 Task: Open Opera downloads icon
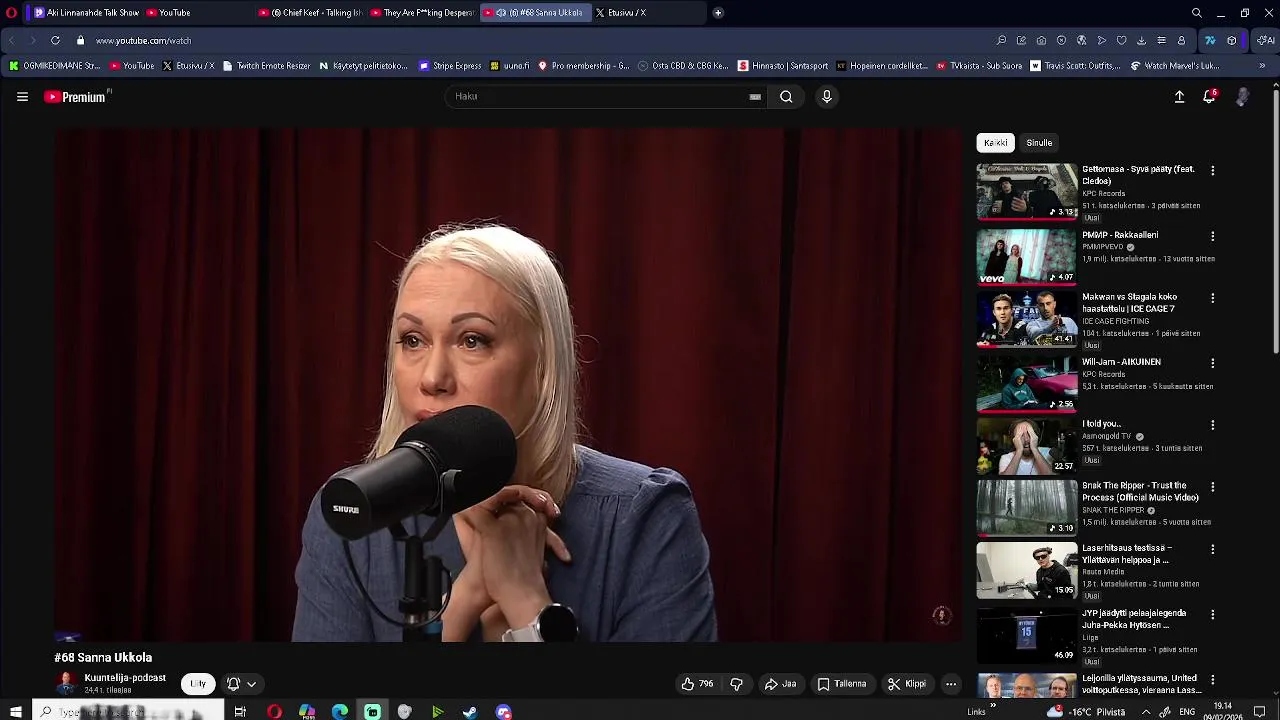(1141, 40)
